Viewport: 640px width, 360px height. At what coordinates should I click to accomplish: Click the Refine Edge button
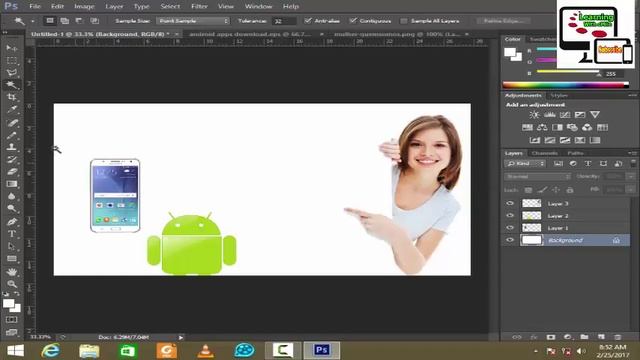(x=503, y=20)
